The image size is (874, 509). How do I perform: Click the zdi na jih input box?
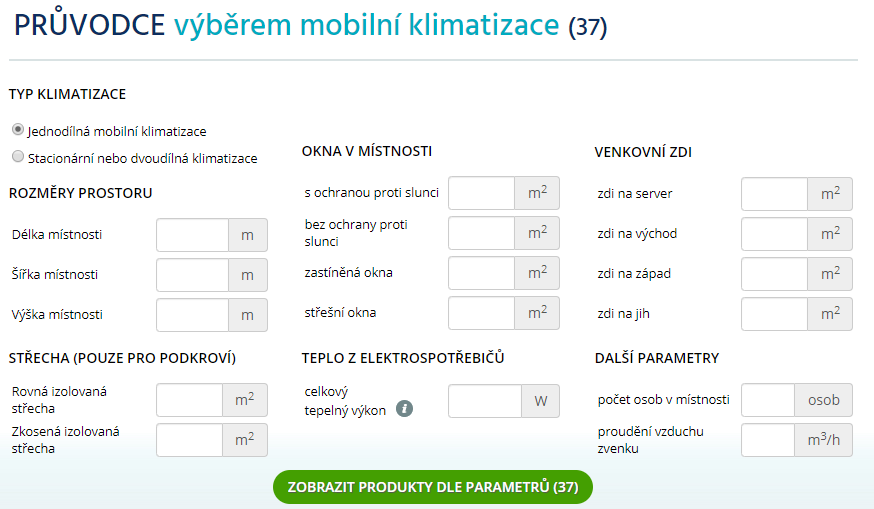[x=775, y=314]
